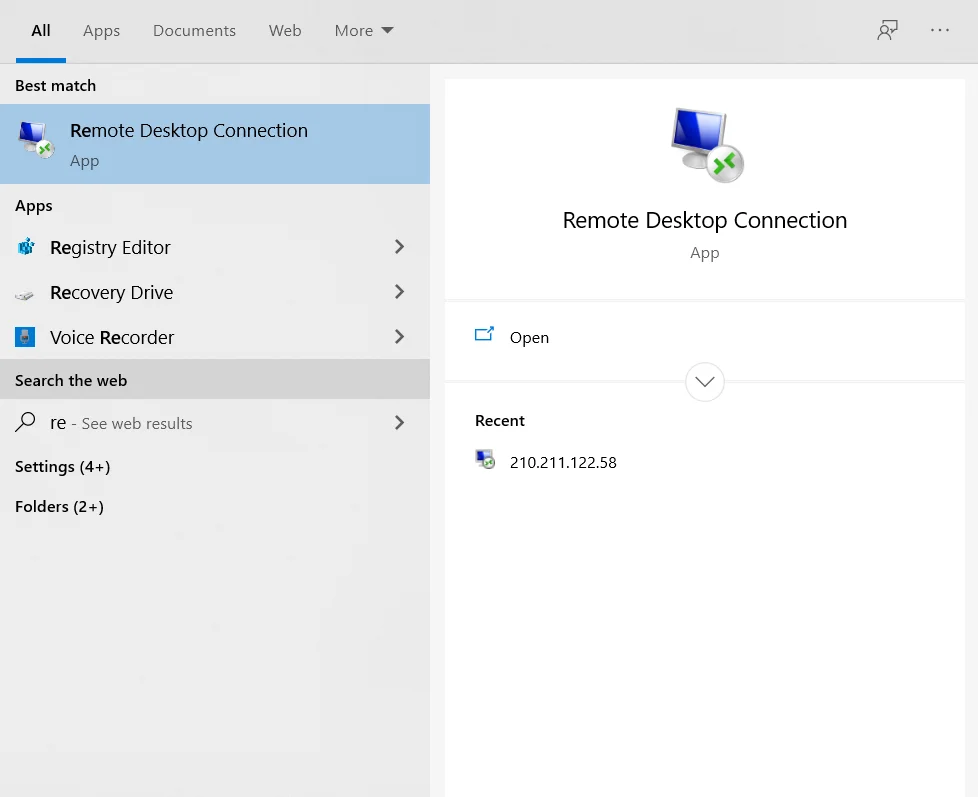Select Recovery Drive result
This screenshot has height=797, width=978.
pos(215,292)
